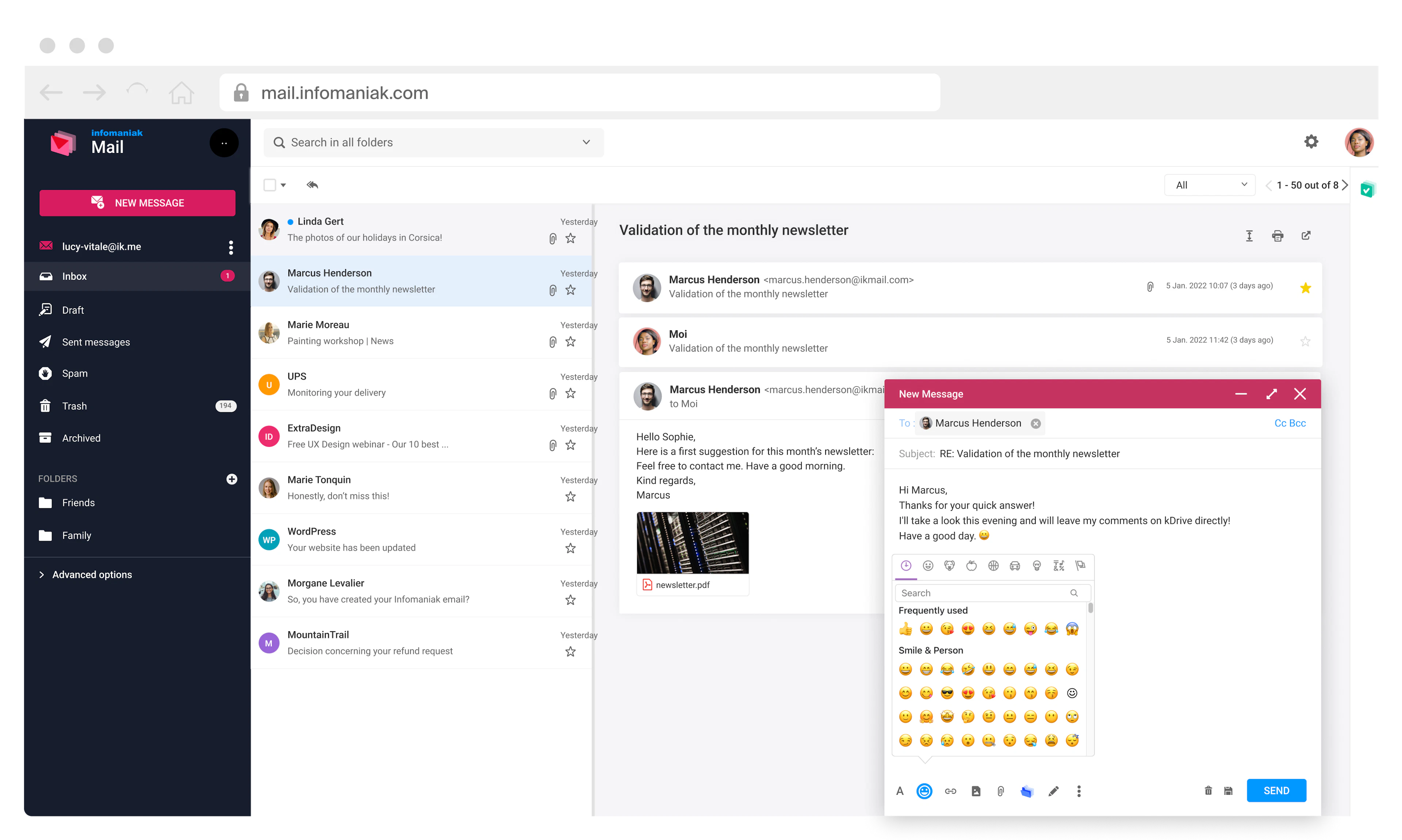Image resolution: width=1402 pixels, height=840 pixels.
Task: Show Cc and Bcc fields
Action: tap(1290, 423)
